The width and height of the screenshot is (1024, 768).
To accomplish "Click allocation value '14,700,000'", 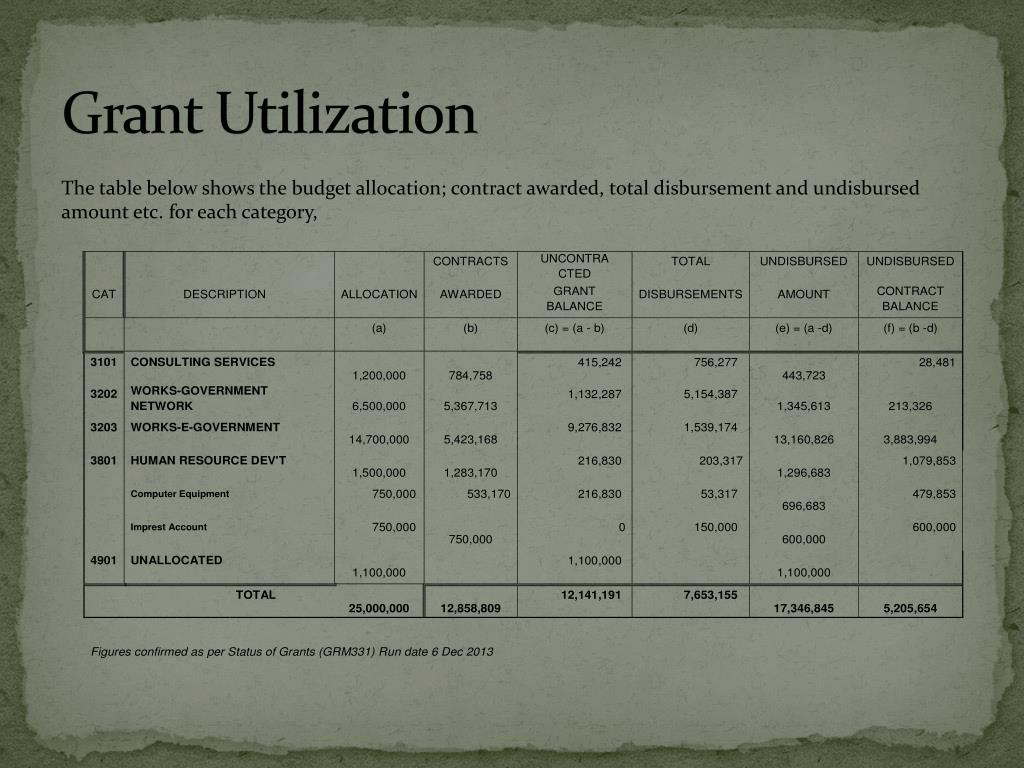I will [379, 440].
